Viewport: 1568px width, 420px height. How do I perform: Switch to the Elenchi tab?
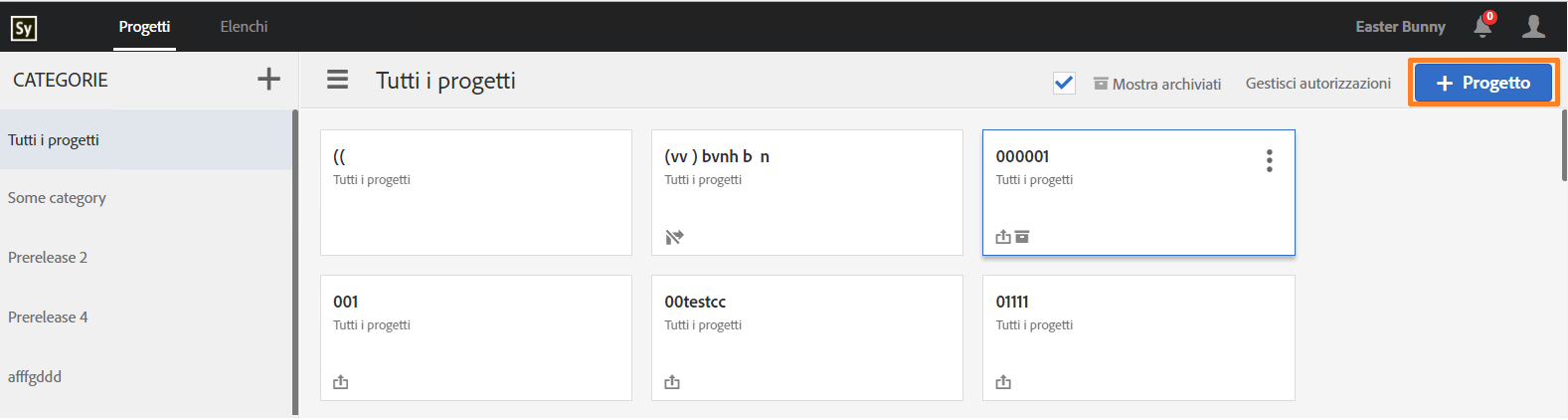click(x=244, y=27)
